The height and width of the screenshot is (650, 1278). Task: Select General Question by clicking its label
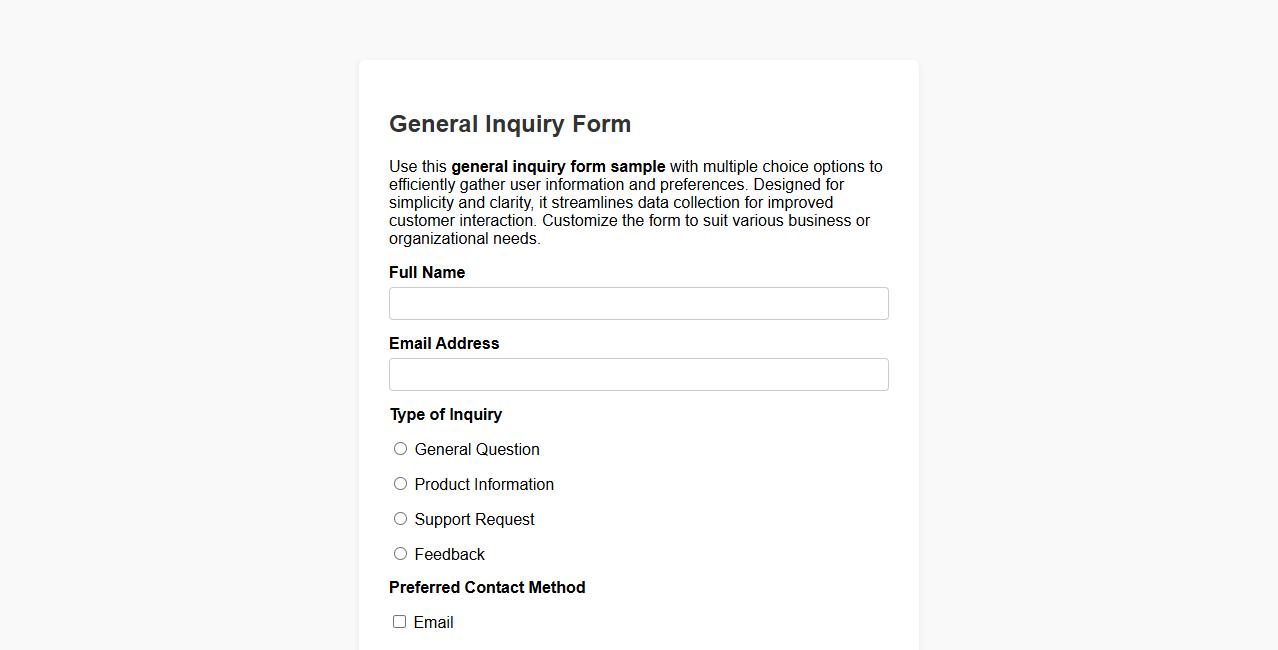[477, 449]
